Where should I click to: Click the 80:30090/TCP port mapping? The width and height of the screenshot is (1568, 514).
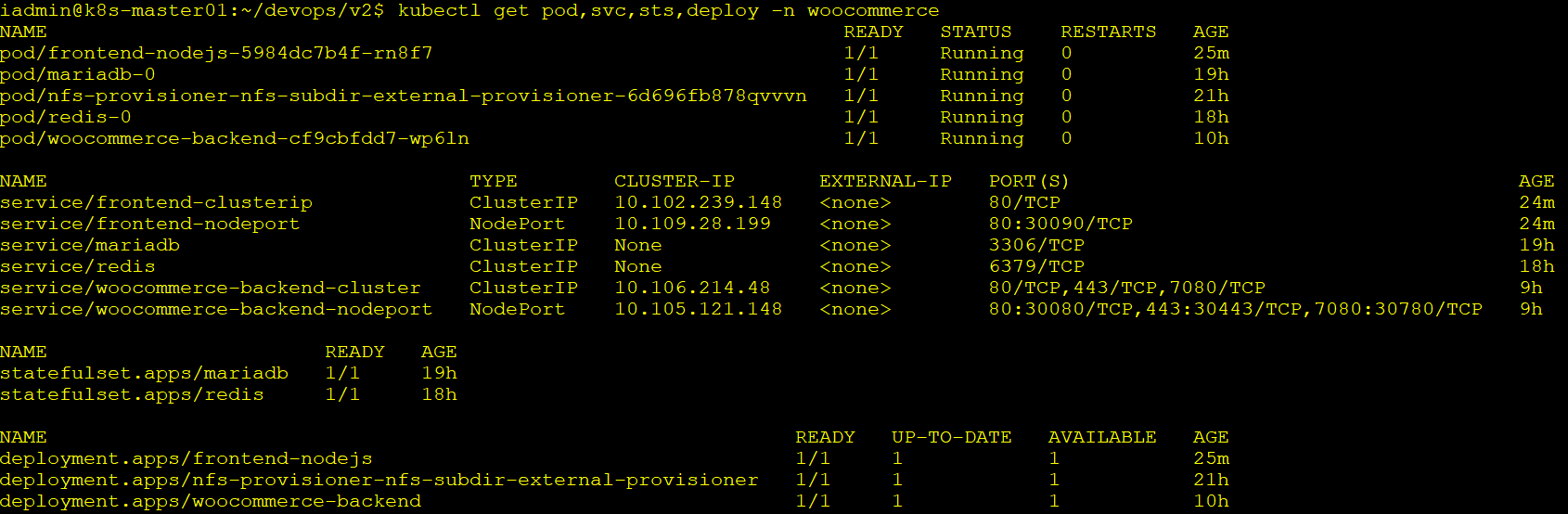click(1060, 225)
